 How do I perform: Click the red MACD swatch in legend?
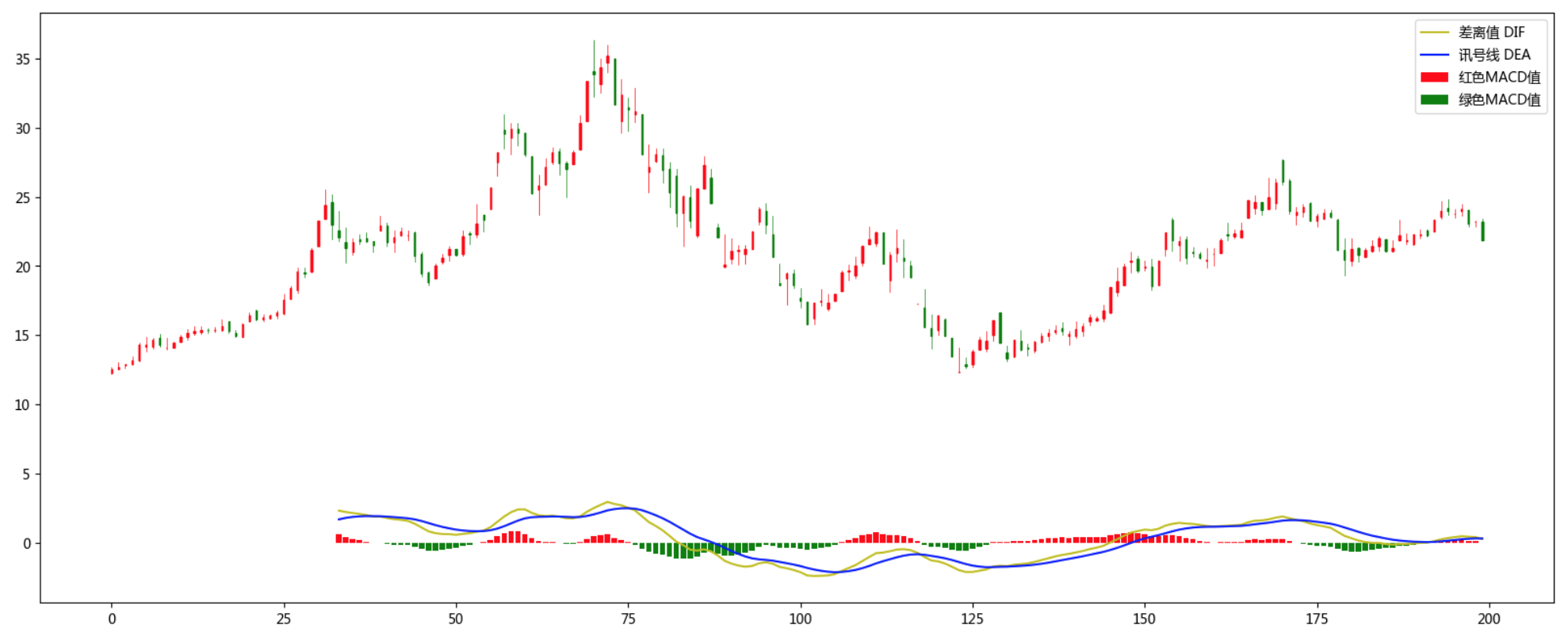[x=1434, y=77]
